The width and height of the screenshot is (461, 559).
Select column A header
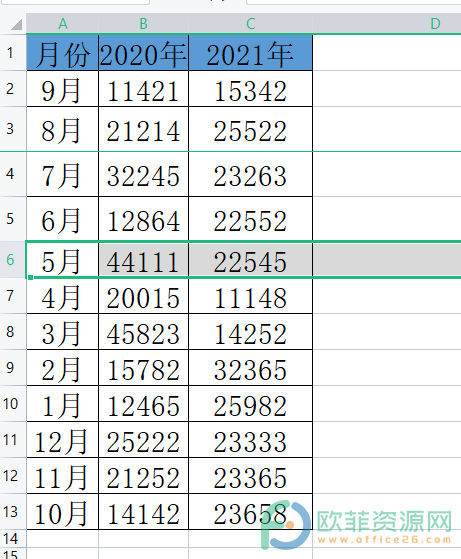[x=62, y=24]
